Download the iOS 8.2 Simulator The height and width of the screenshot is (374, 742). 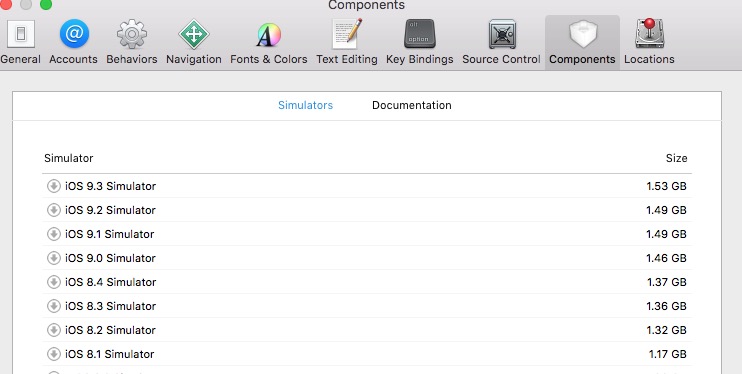pyautogui.click(x=53, y=330)
